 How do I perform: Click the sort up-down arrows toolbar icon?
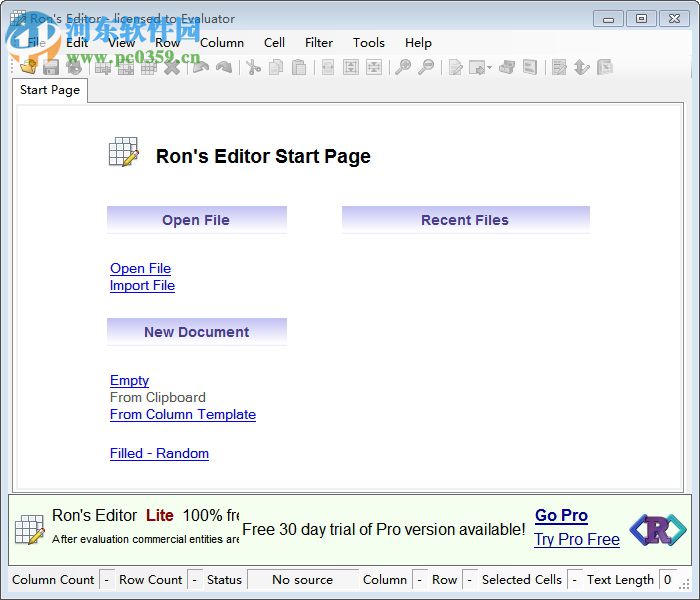click(582, 67)
